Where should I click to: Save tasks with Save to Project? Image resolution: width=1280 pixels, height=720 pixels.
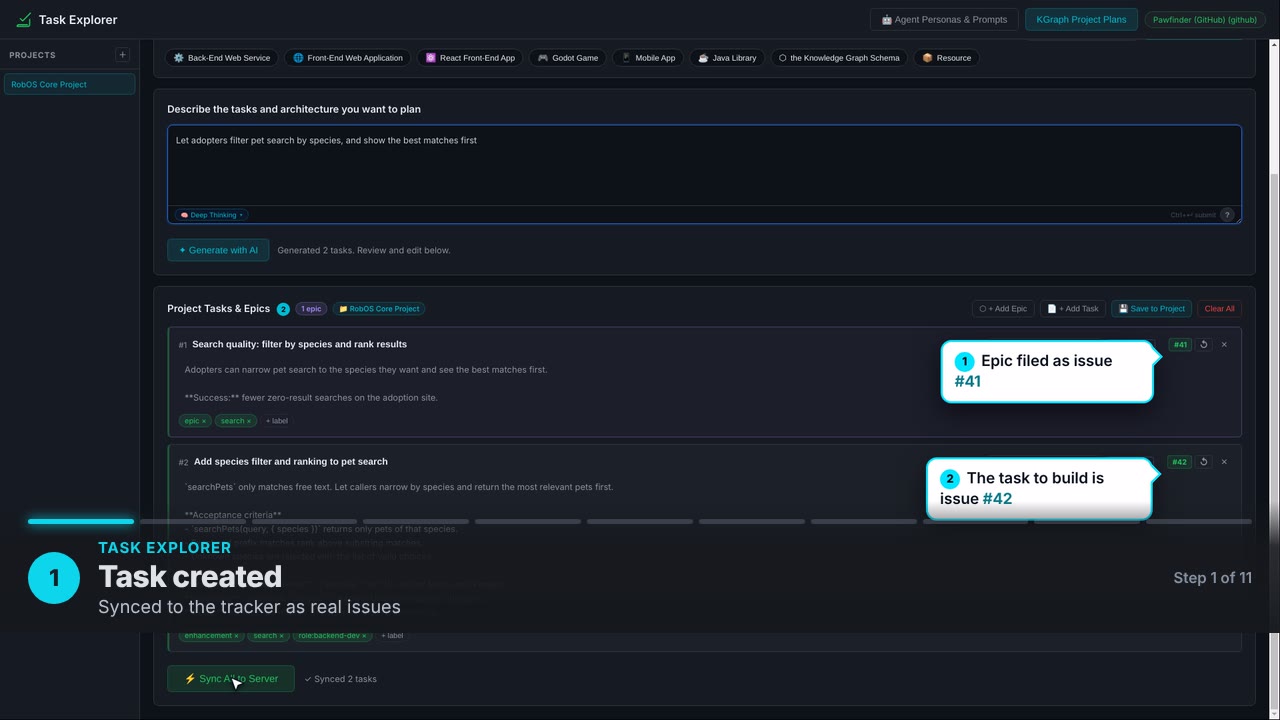point(1151,309)
